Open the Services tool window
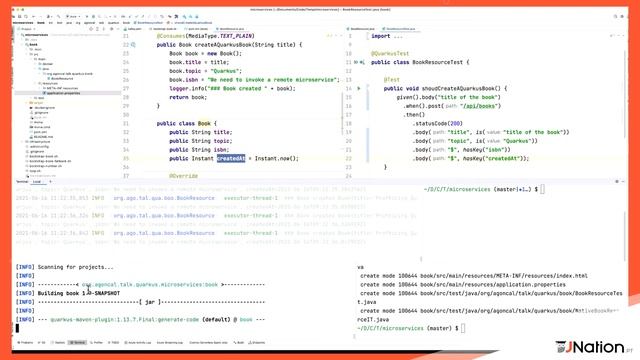 tap(58, 342)
